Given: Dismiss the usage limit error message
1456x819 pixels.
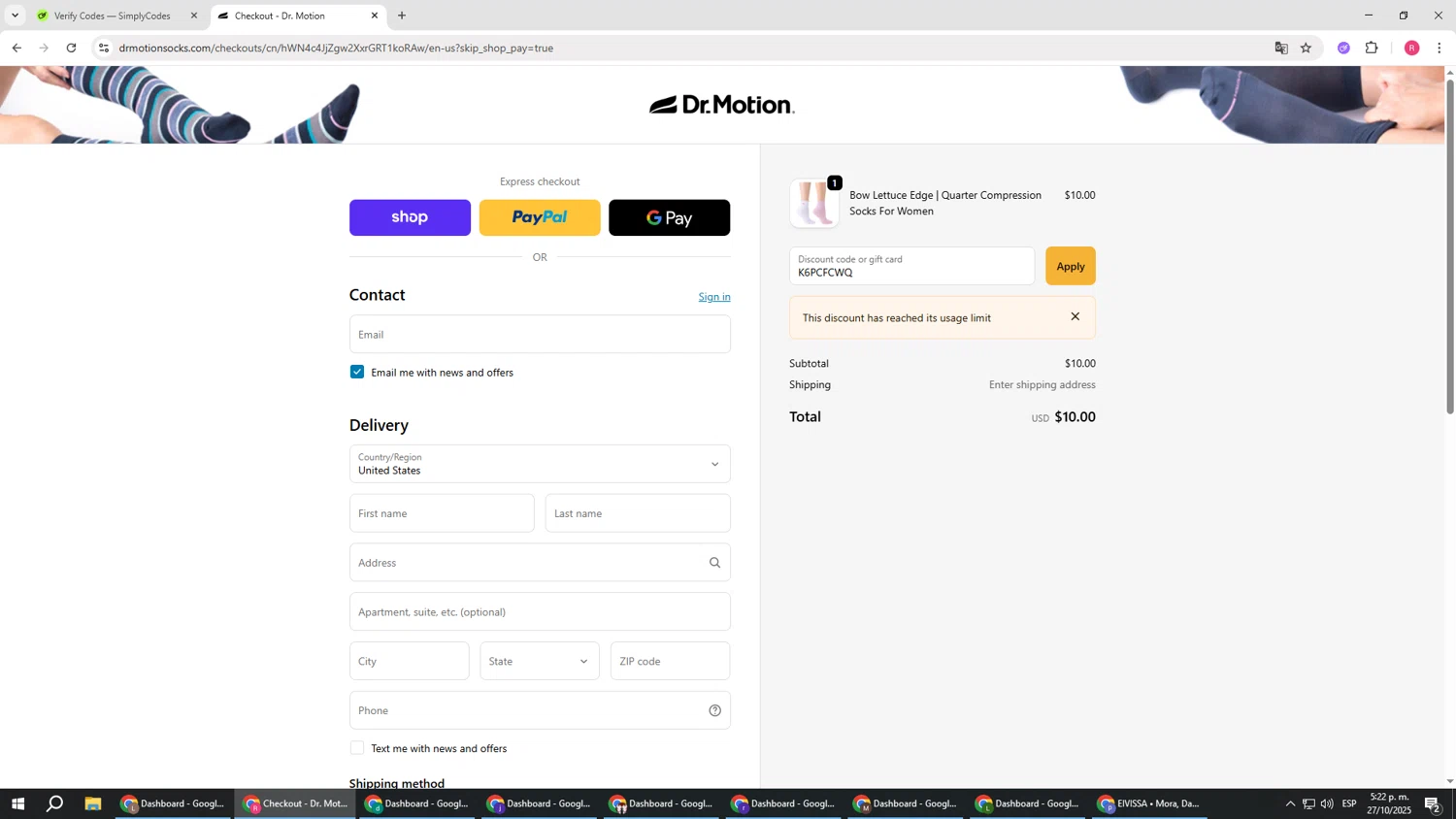Looking at the screenshot, I should [1075, 316].
